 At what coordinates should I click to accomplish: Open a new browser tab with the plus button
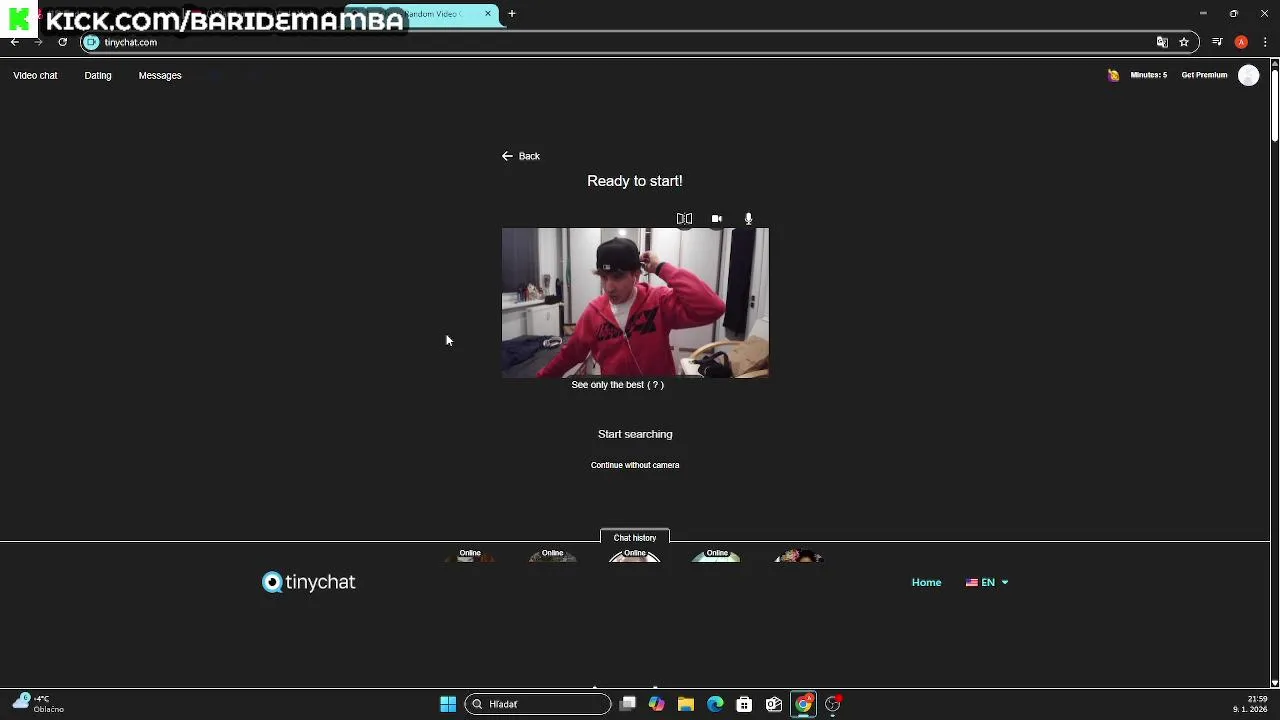512,14
